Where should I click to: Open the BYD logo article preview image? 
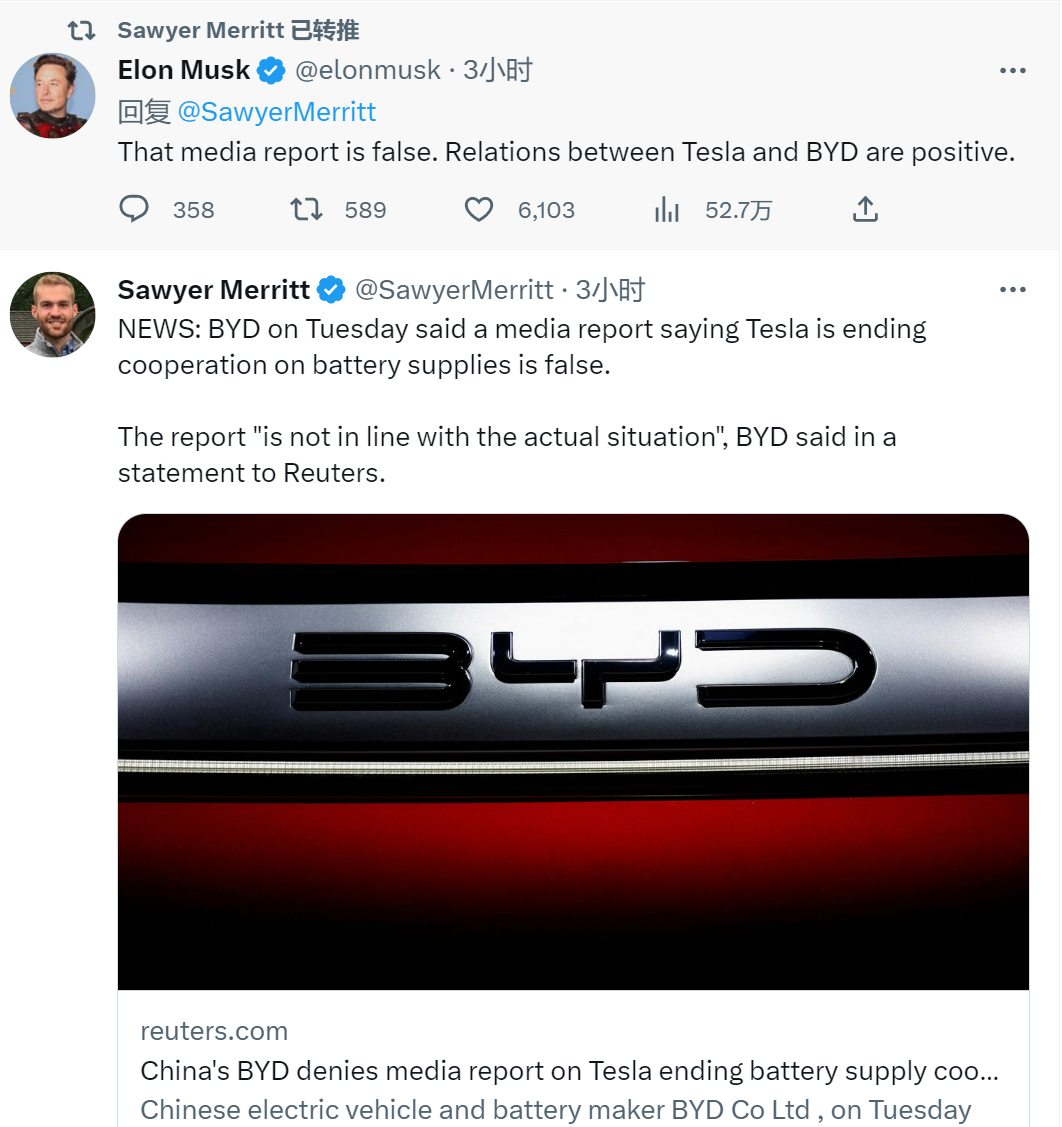[x=573, y=752]
